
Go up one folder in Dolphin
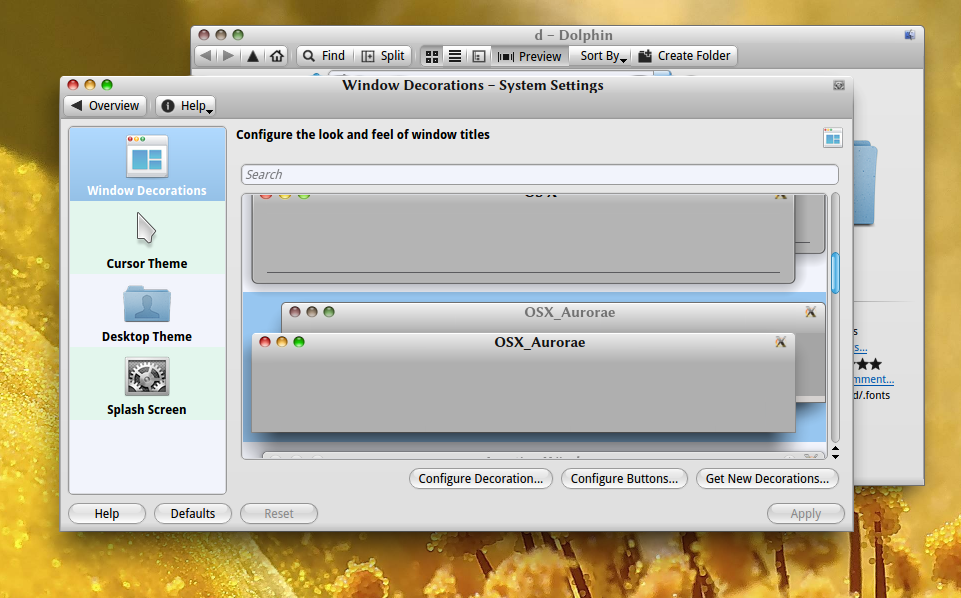coord(253,56)
